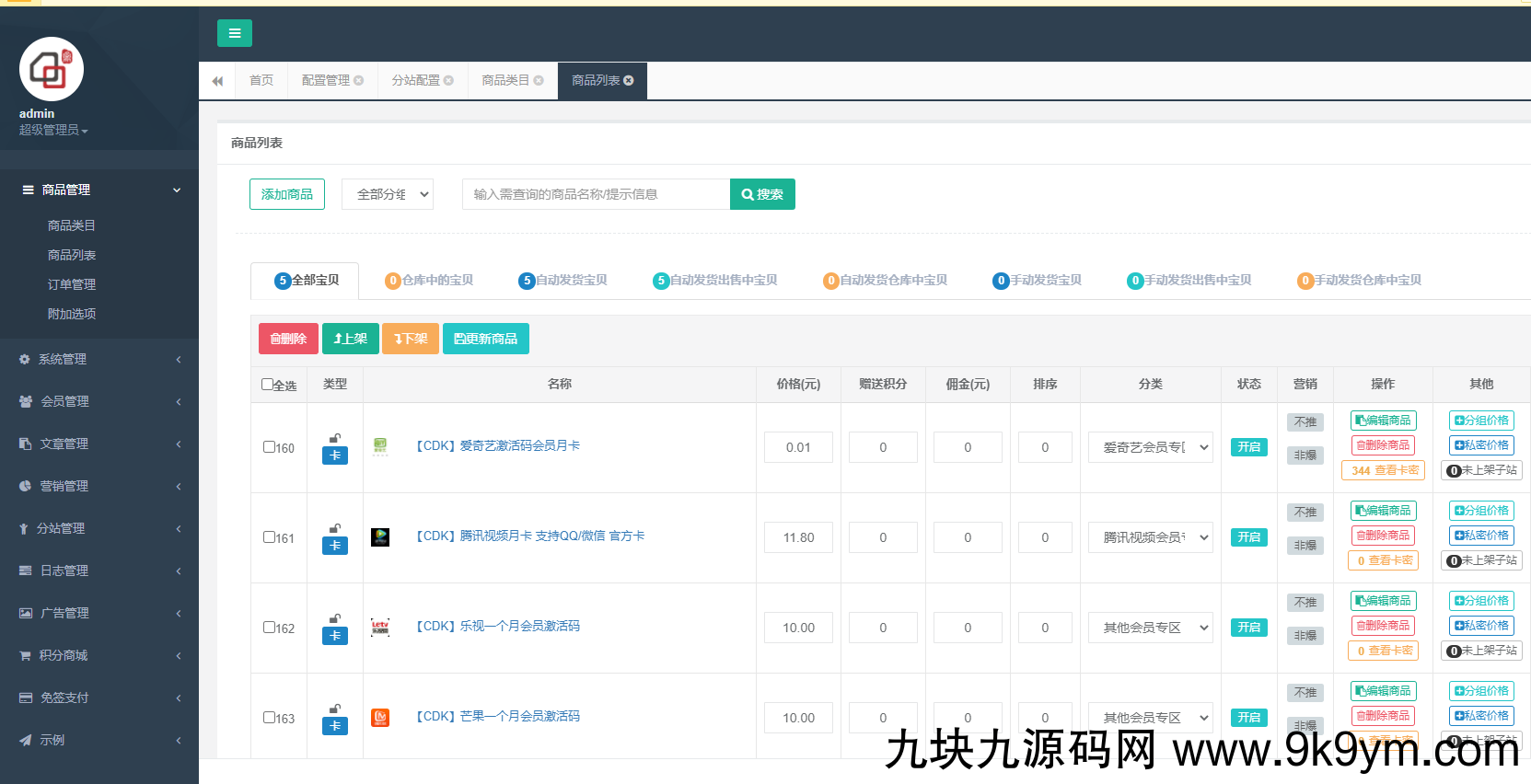Click the image icon beside 广告管理

[25, 613]
